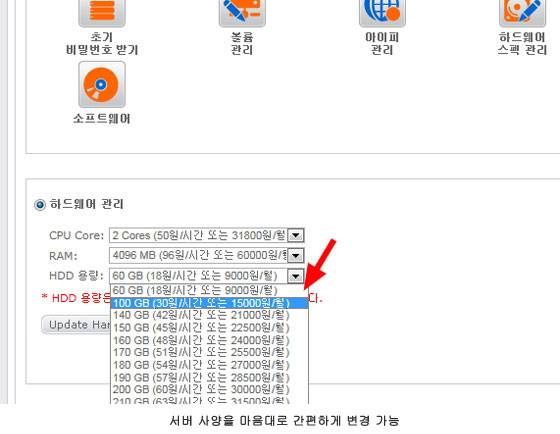Click the CPU Core 2 Cores field

tap(206, 235)
